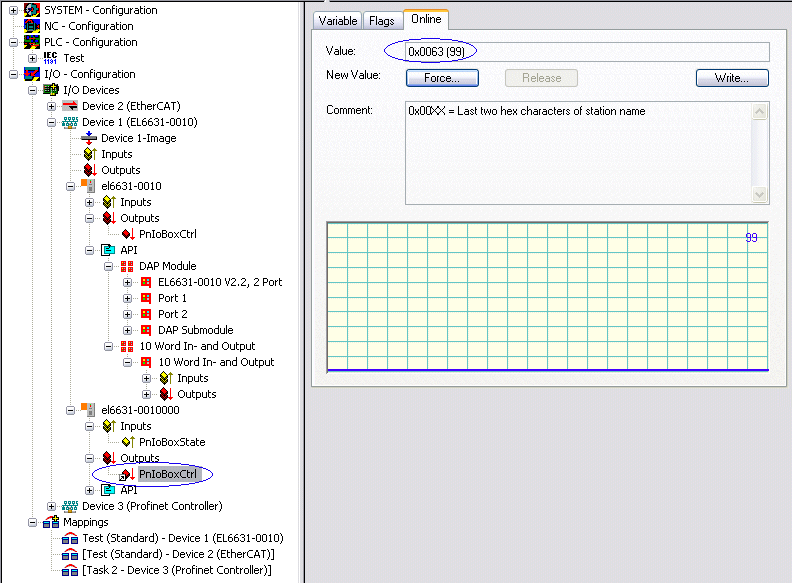The image size is (792, 583).
Task: Expand Inputs under el6631-0010
Action: (89, 202)
